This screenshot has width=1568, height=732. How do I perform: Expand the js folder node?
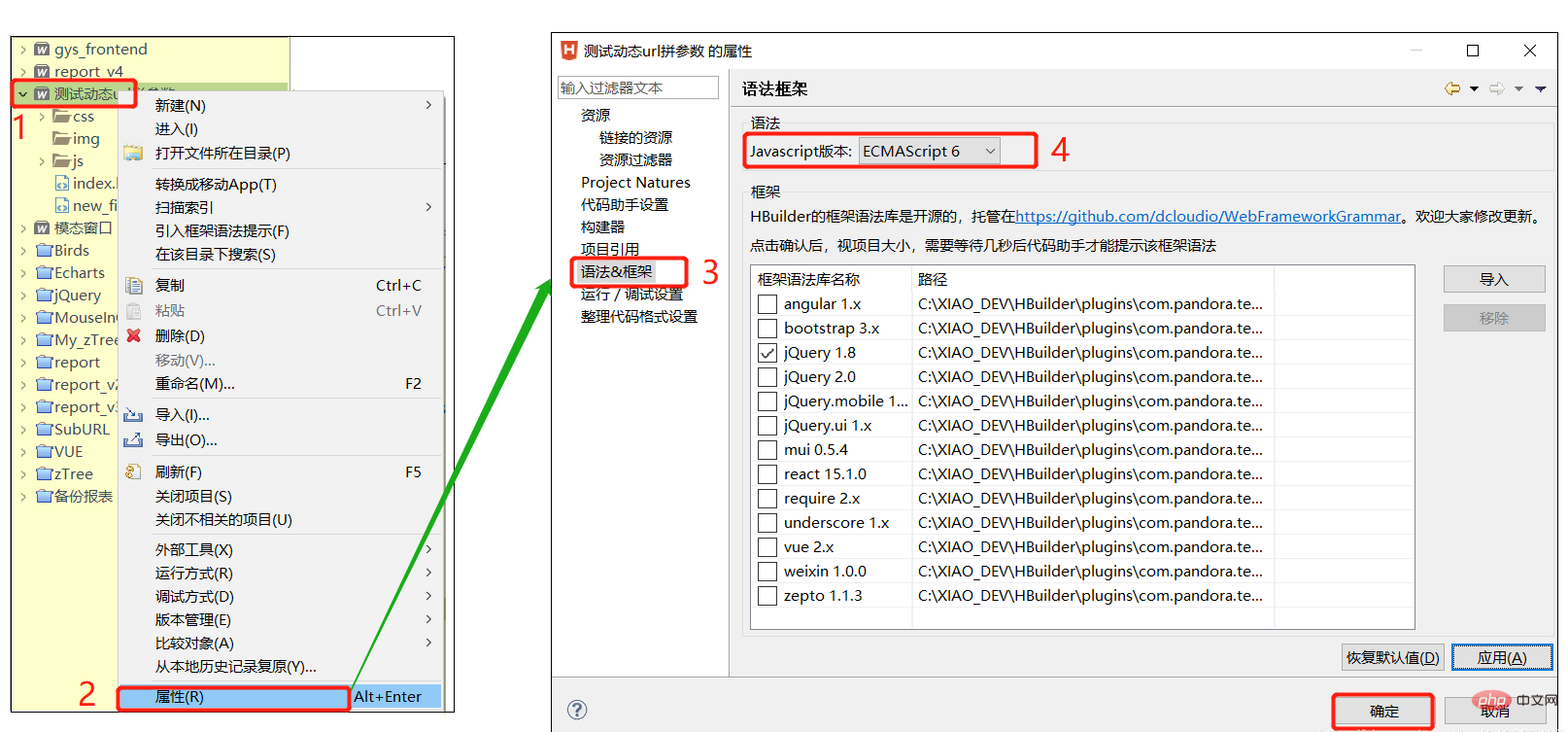pyautogui.click(x=42, y=161)
